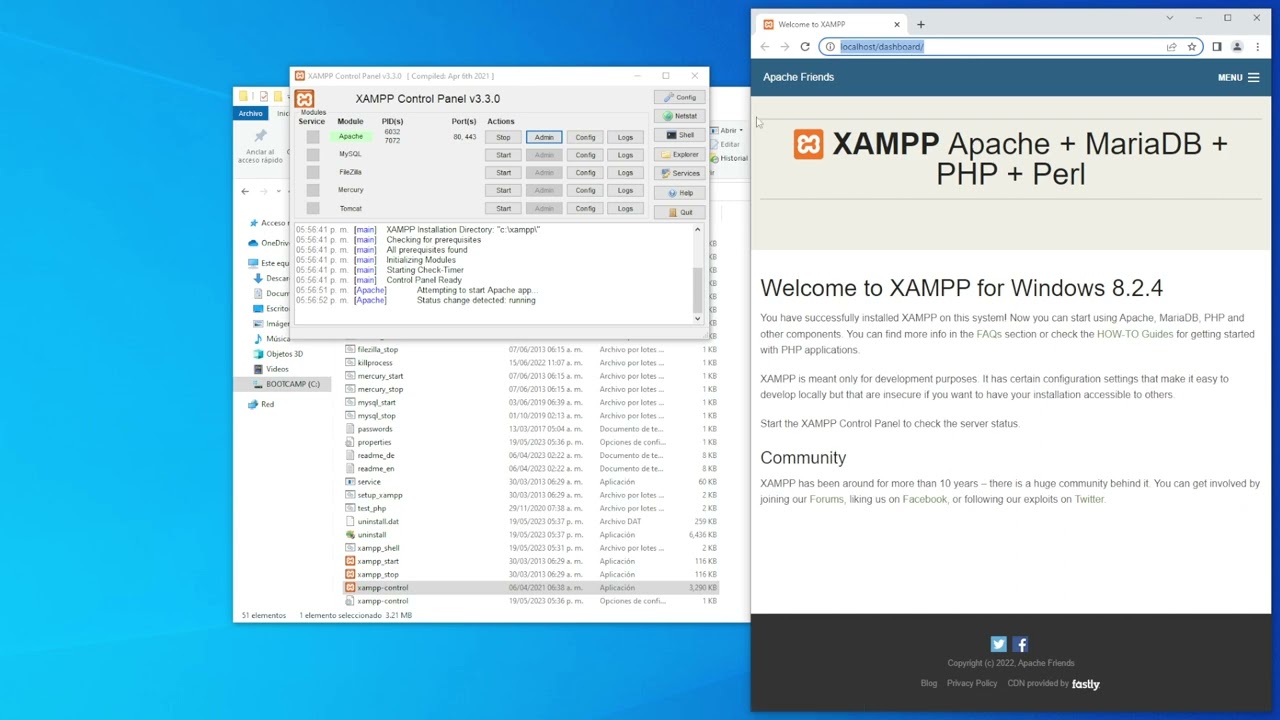
Task: Start the Tomcat module
Action: click(x=503, y=208)
